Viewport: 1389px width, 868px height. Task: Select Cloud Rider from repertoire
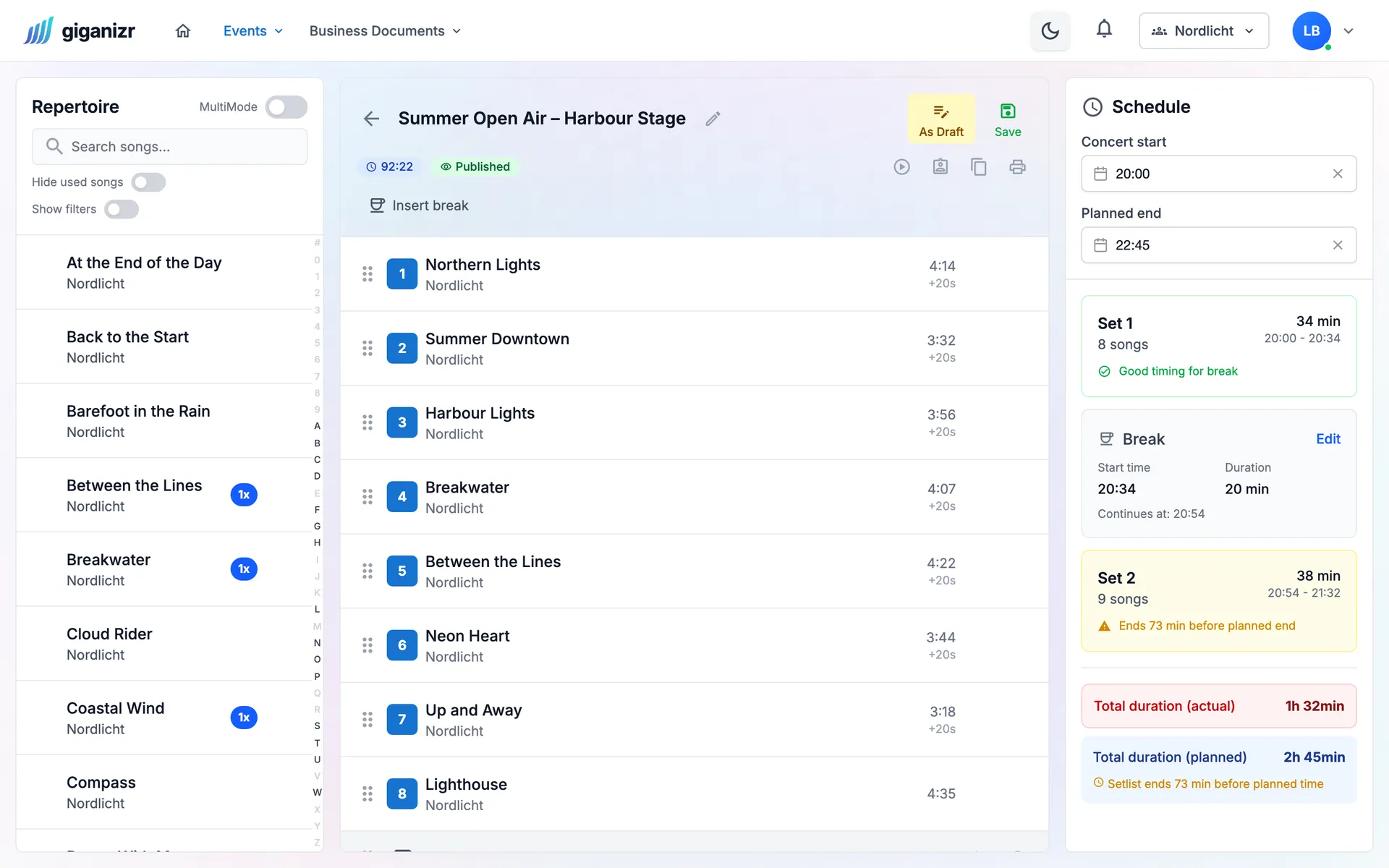coord(165,644)
